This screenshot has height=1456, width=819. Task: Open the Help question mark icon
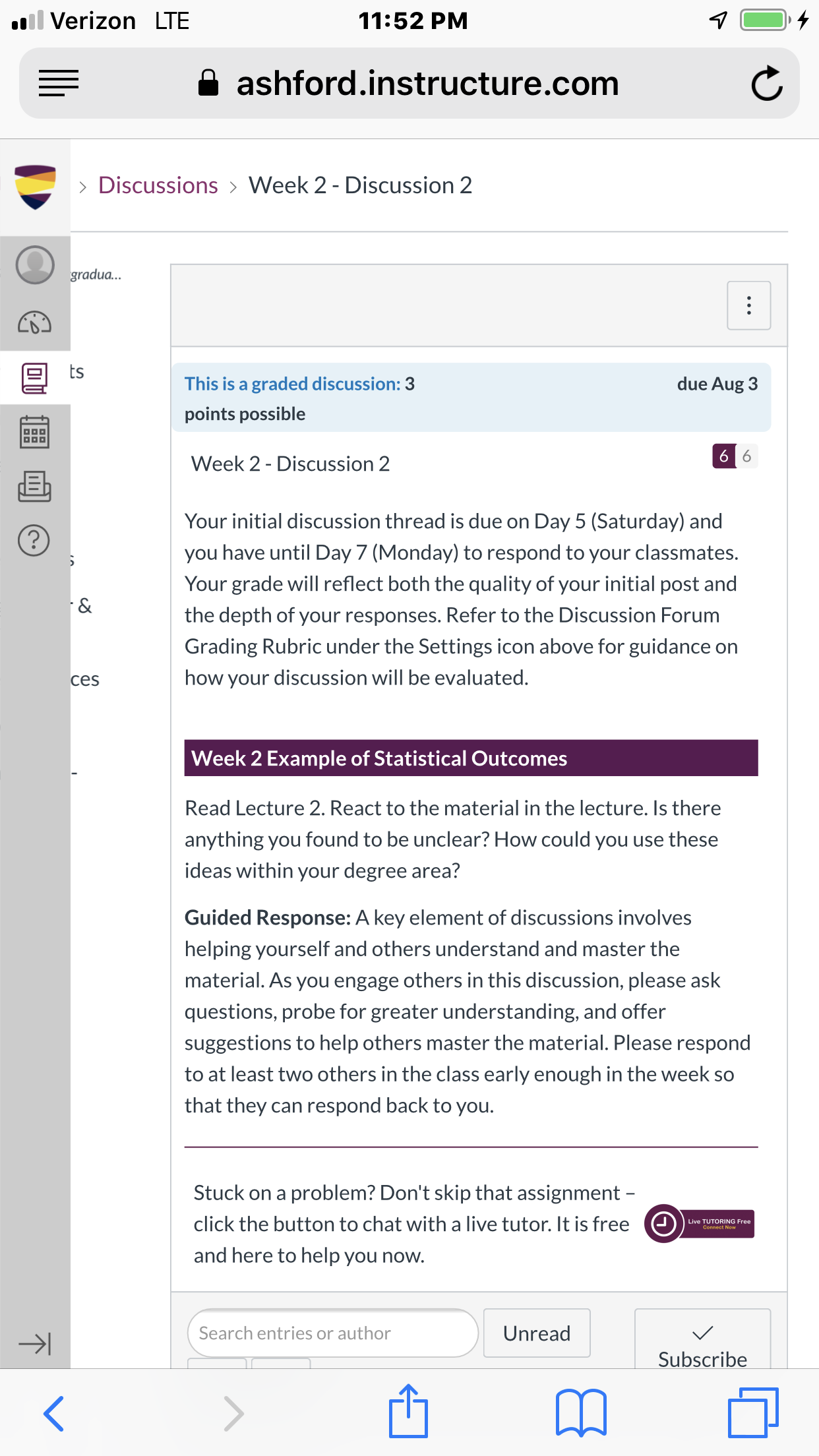tap(34, 541)
